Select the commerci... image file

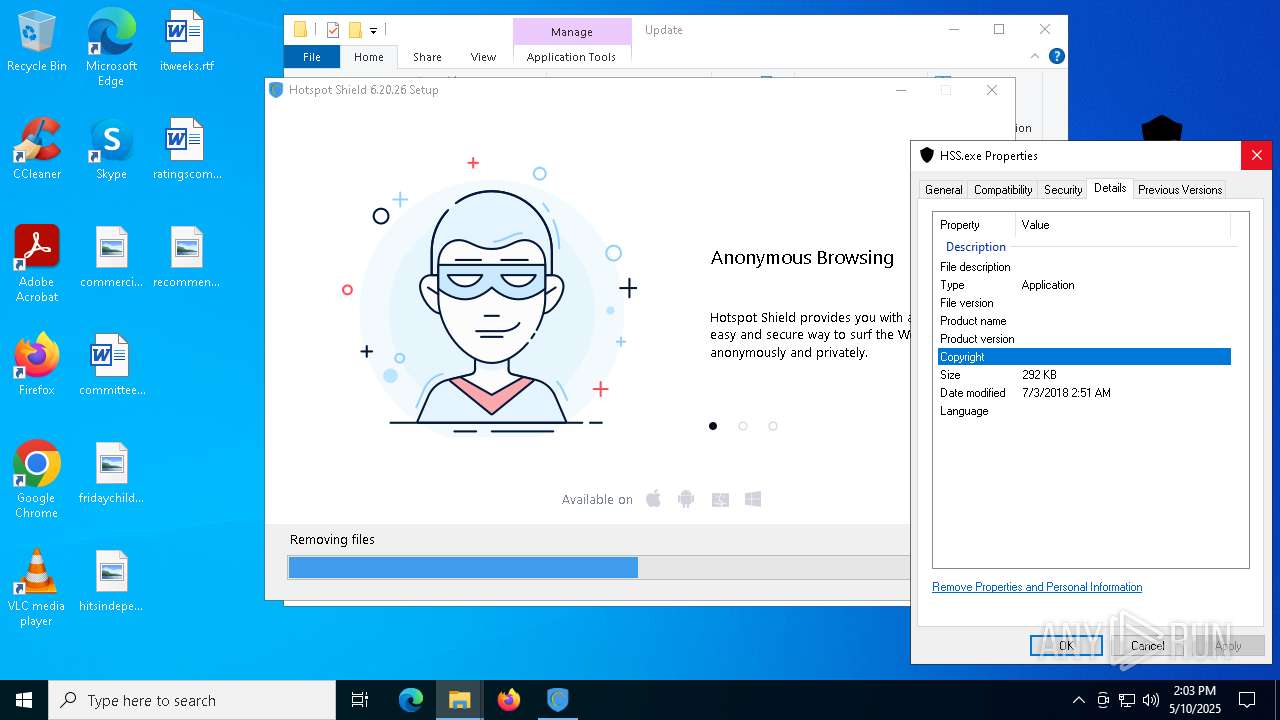tap(111, 258)
